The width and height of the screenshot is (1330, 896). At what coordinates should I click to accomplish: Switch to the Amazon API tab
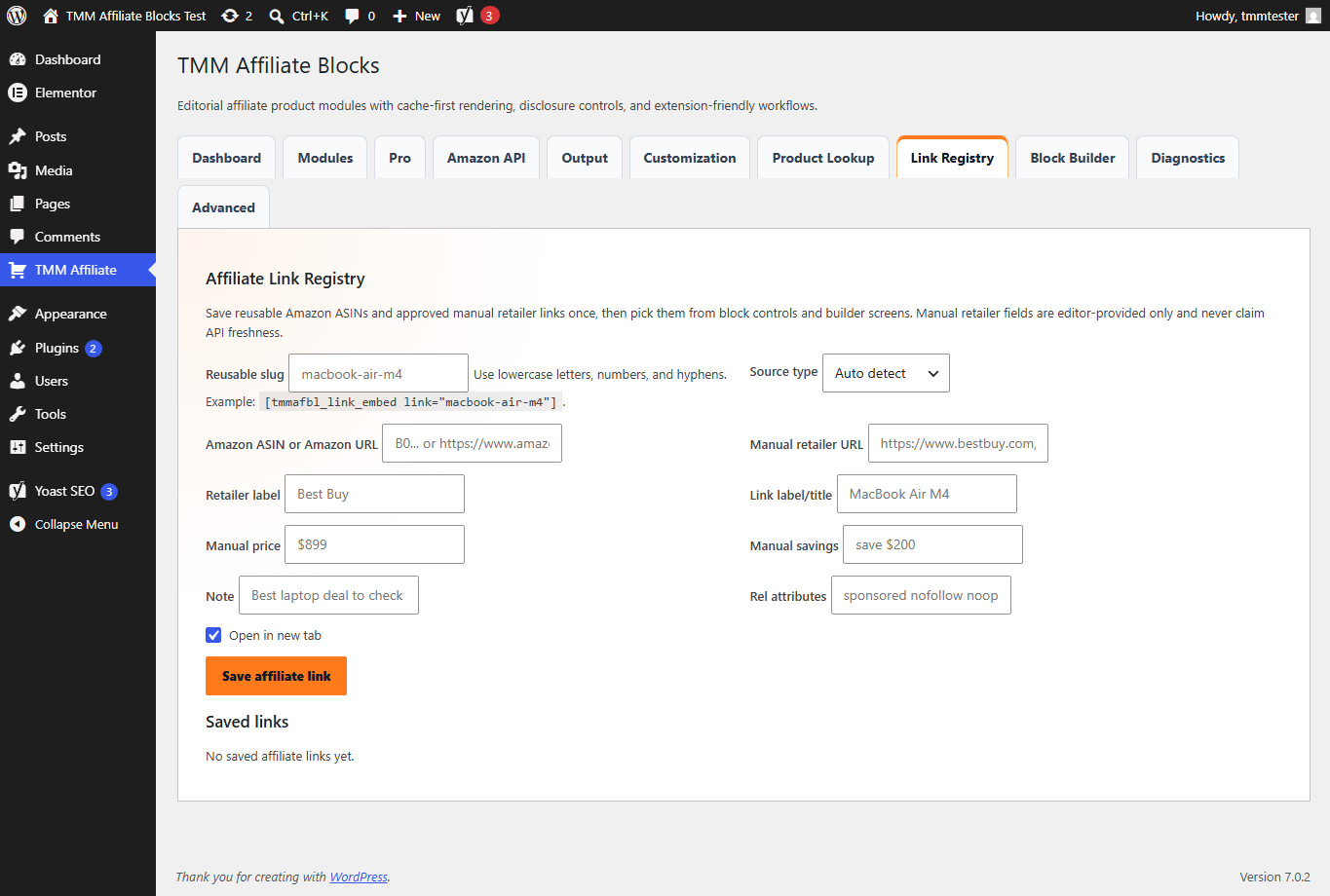coord(486,158)
